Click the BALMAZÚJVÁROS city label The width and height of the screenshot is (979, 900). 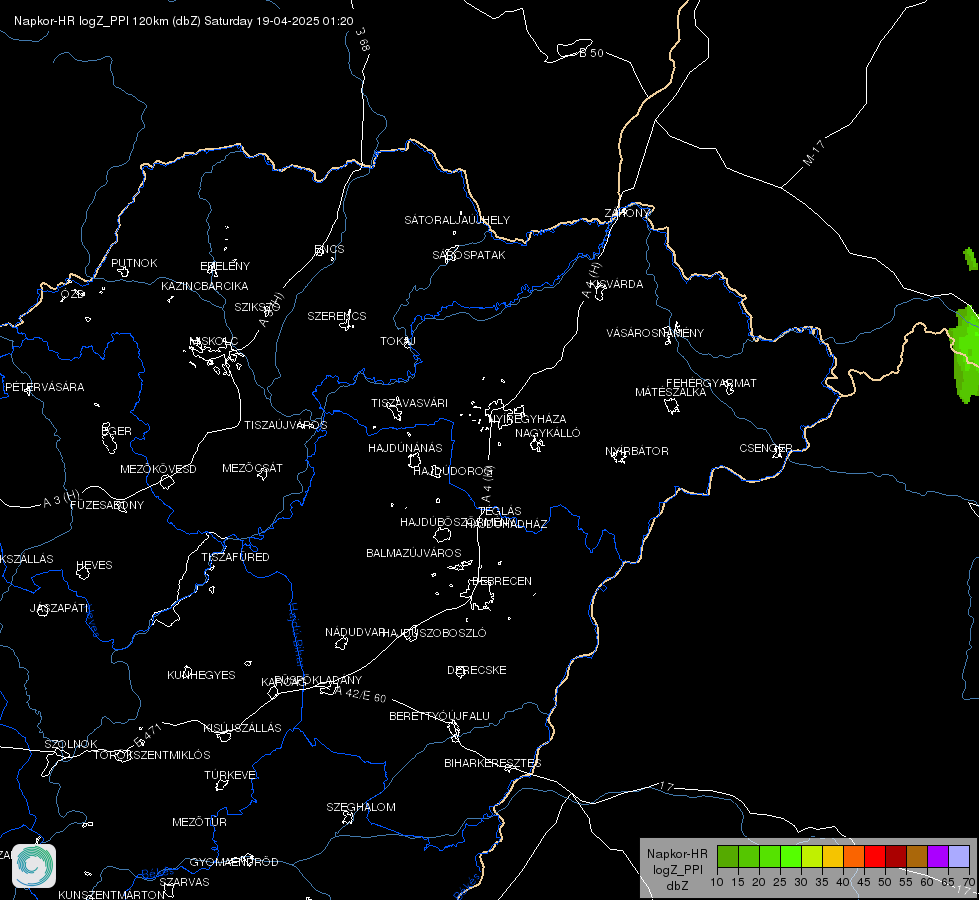point(414,553)
